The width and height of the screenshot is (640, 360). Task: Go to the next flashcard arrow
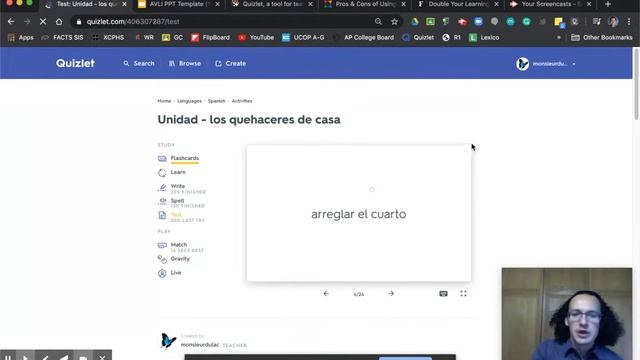pos(391,293)
